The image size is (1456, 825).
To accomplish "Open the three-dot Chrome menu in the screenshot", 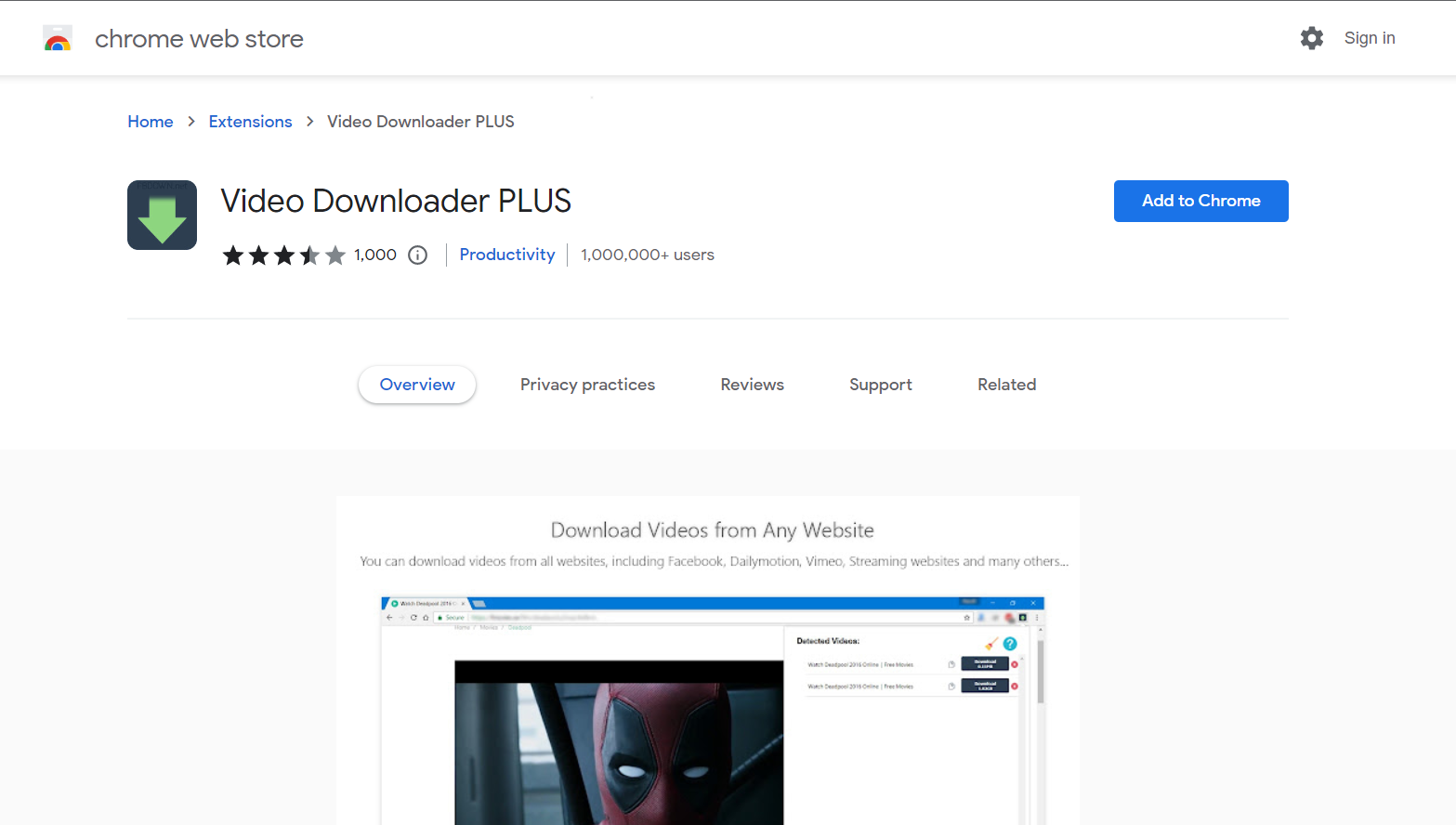I will (x=1037, y=618).
